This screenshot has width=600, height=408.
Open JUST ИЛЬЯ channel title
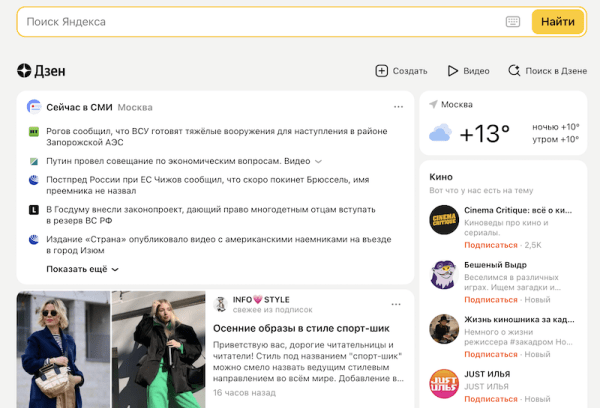tap(487, 374)
